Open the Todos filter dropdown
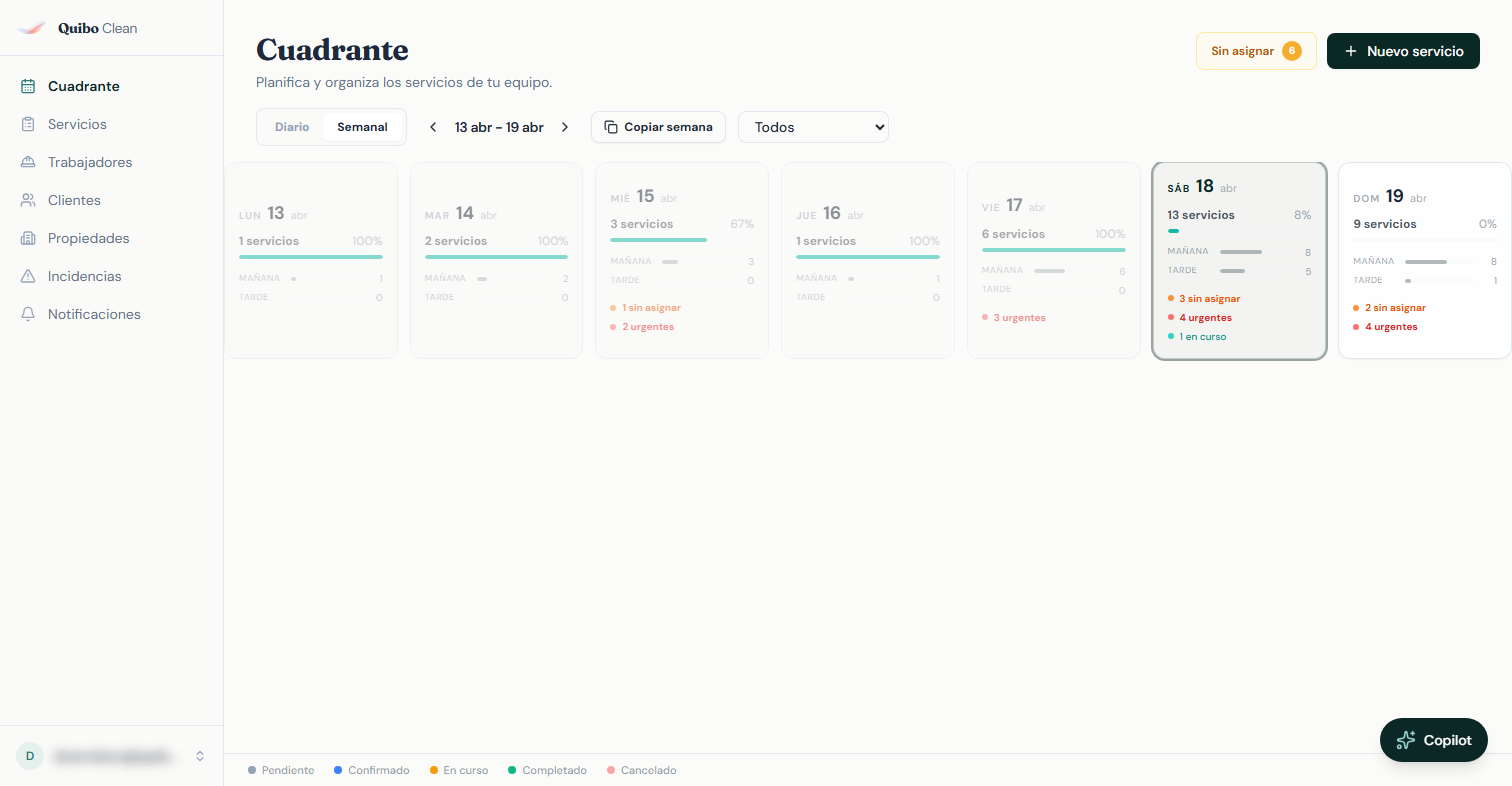 813,127
